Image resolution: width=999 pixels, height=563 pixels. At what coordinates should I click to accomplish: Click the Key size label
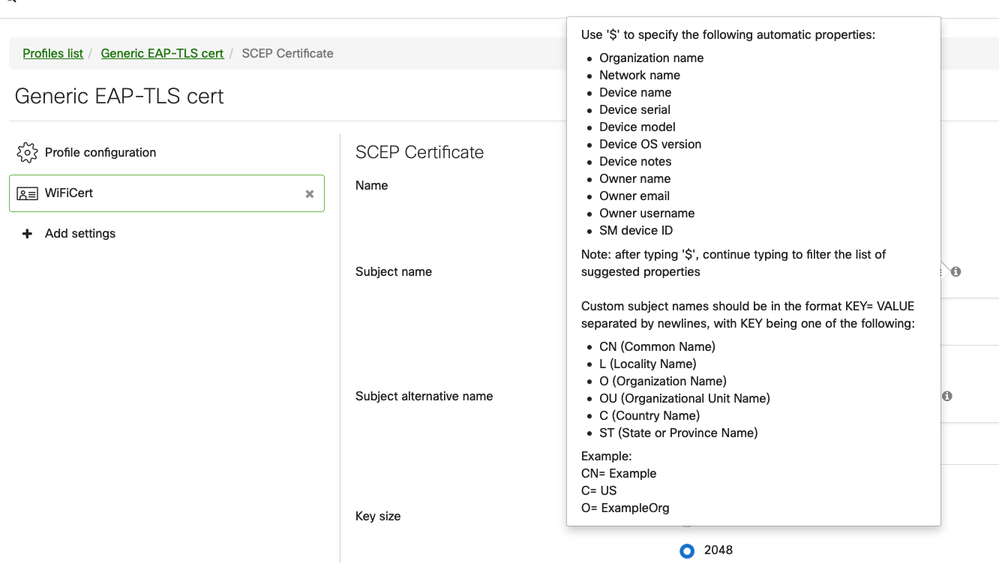378,517
